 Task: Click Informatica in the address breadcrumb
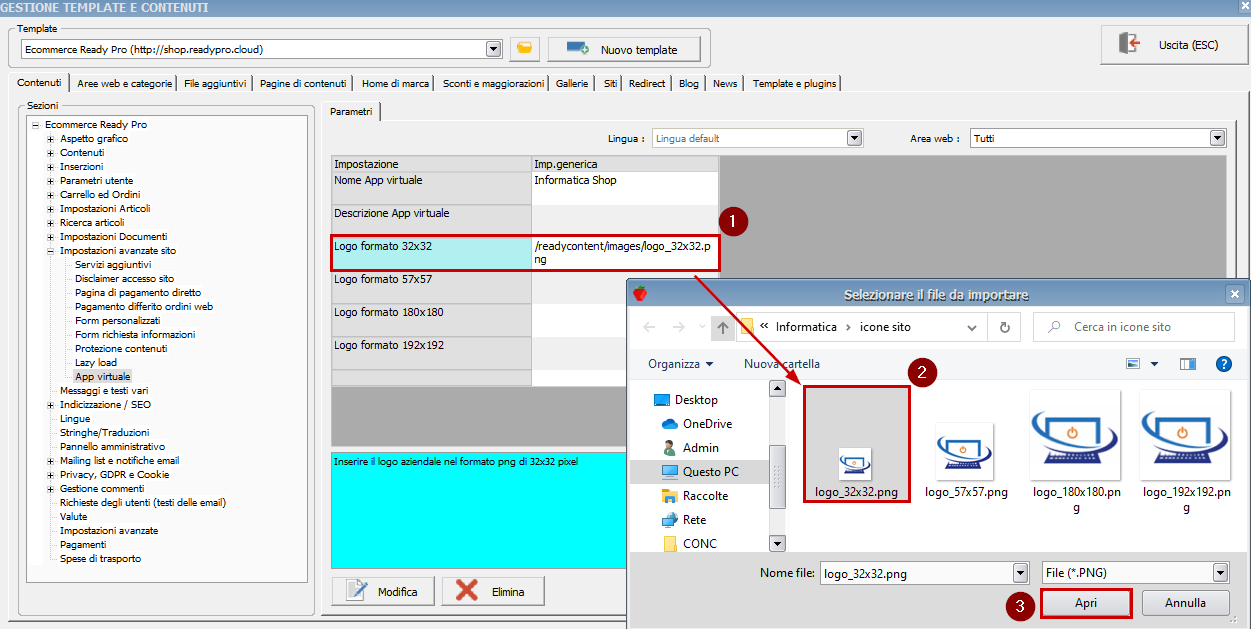[x=808, y=327]
